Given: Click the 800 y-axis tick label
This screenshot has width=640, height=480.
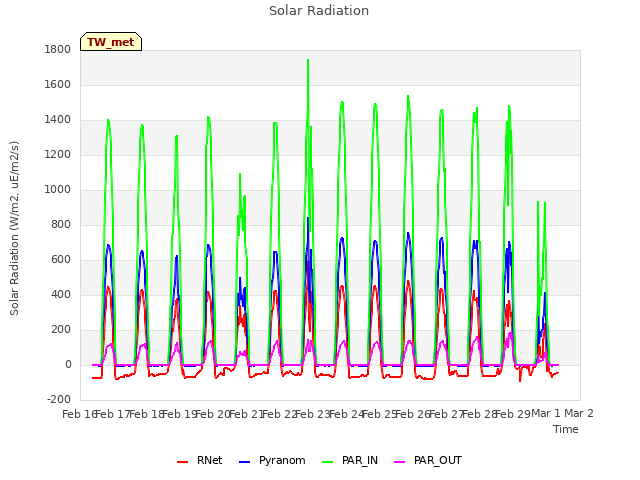Looking at the screenshot, I should [x=61, y=224].
